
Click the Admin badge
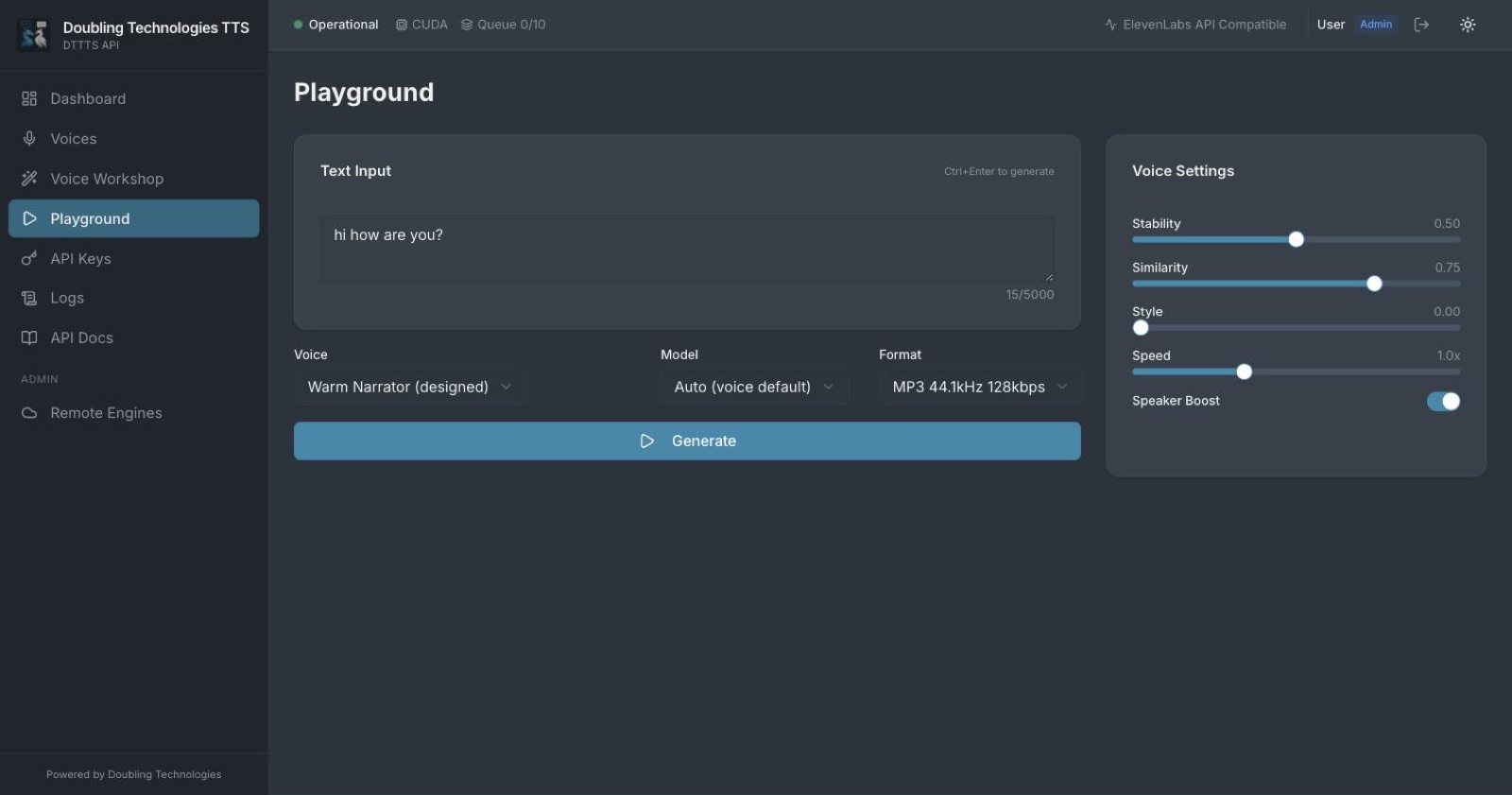pos(1376,25)
